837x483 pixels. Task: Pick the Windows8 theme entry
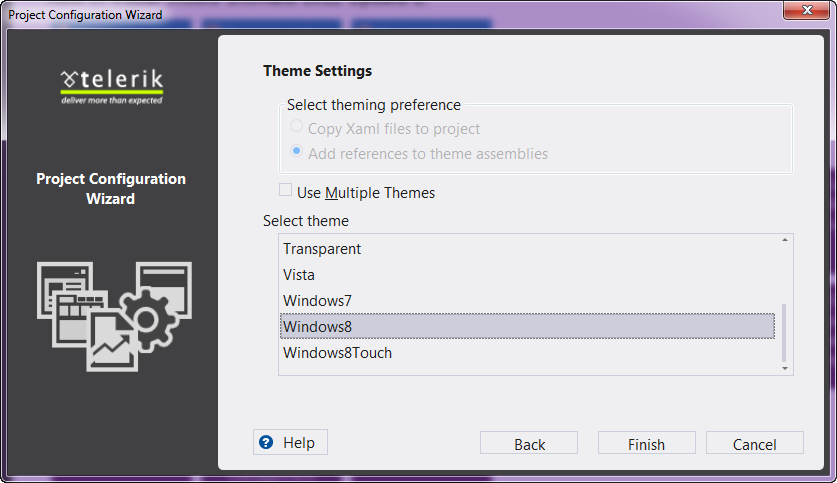click(317, 327)
